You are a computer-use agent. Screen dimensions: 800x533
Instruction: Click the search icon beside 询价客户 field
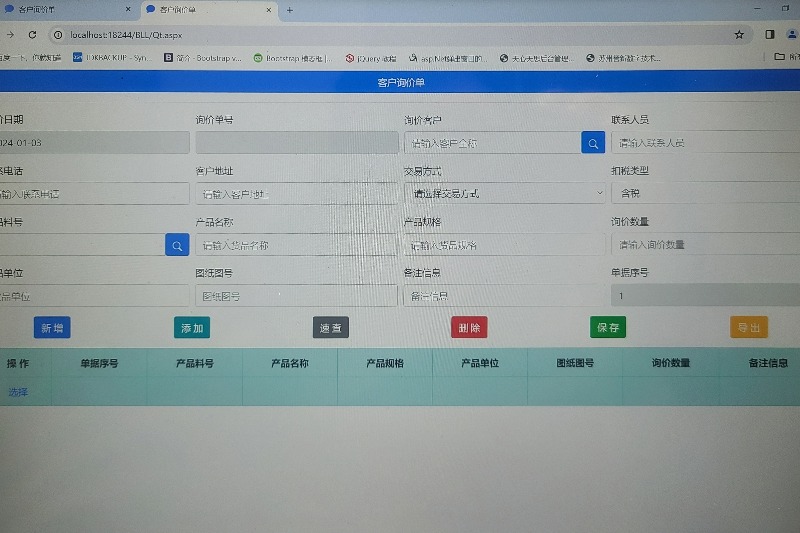click(x=593, y=142)
